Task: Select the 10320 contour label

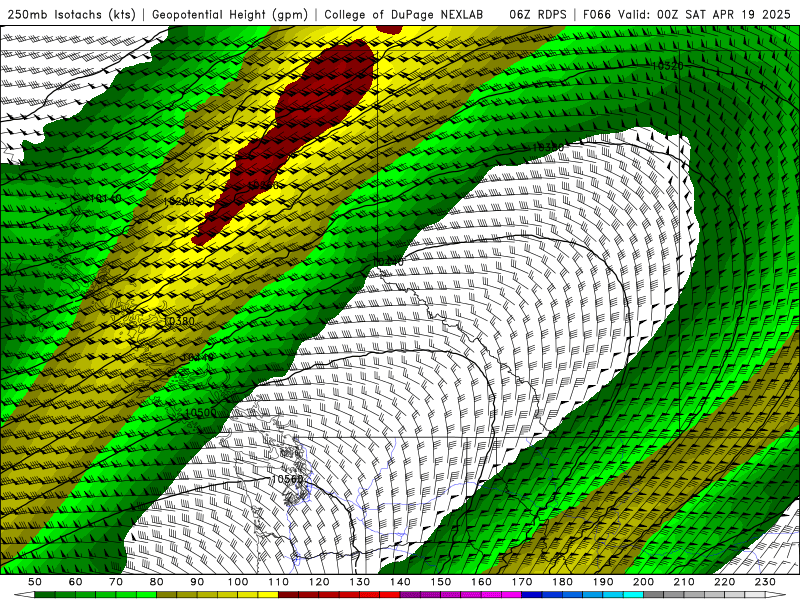Action: pos(667,66)
